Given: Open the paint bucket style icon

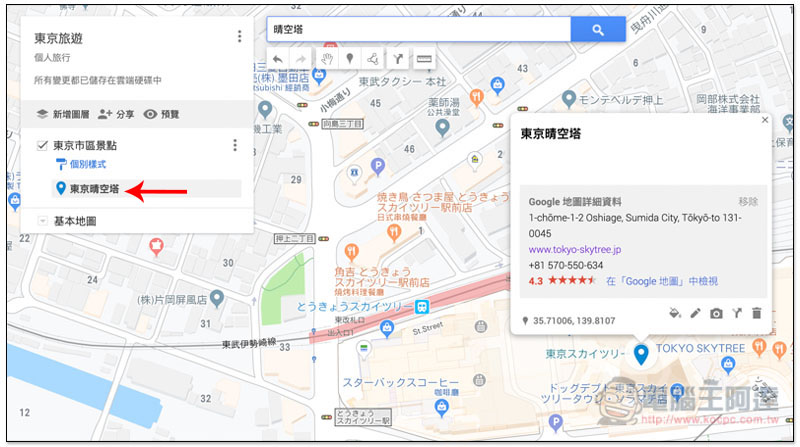Looking at the screenshot, I should 675,313.
